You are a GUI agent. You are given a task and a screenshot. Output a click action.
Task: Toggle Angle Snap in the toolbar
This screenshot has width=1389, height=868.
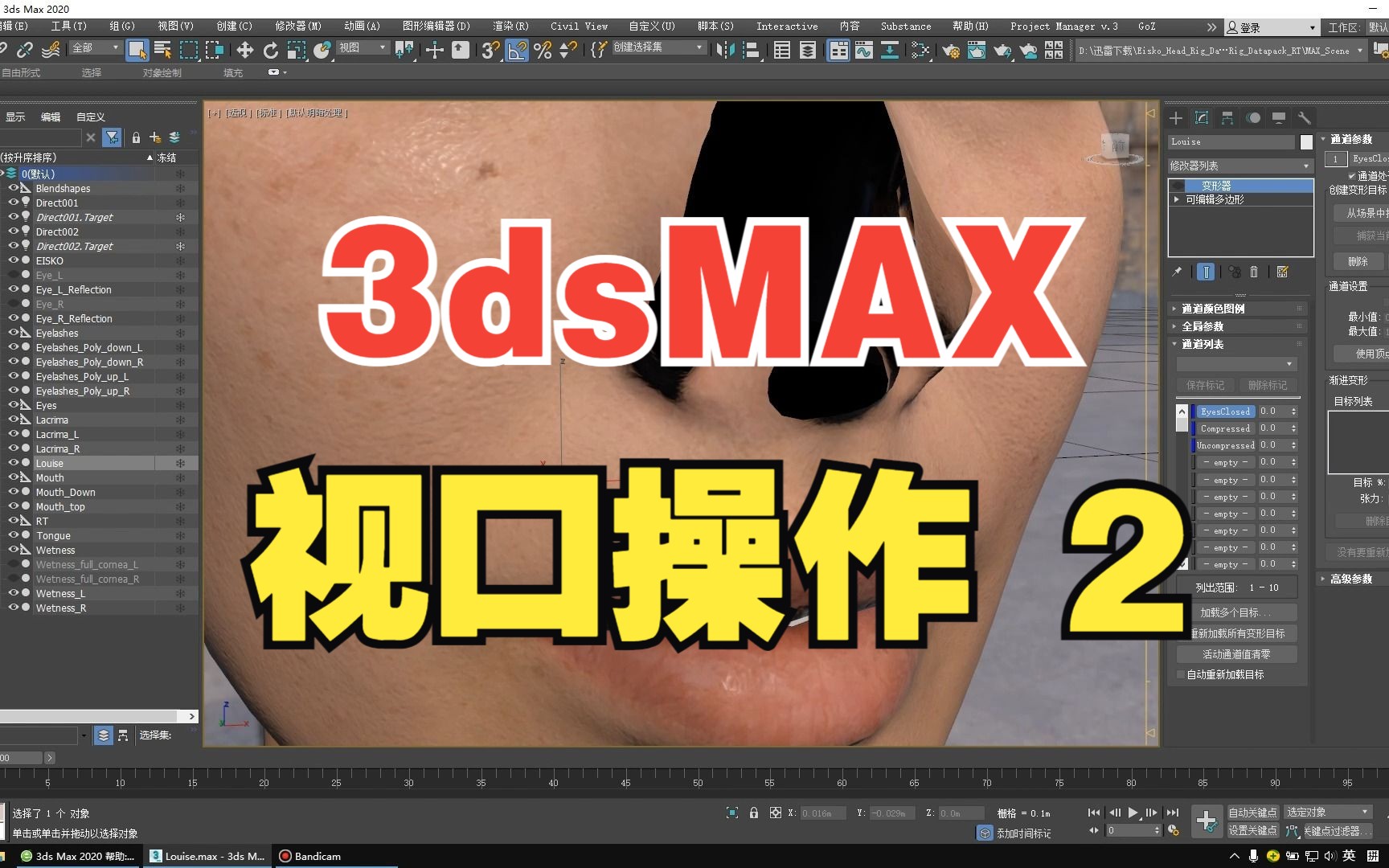click(518, 51)
